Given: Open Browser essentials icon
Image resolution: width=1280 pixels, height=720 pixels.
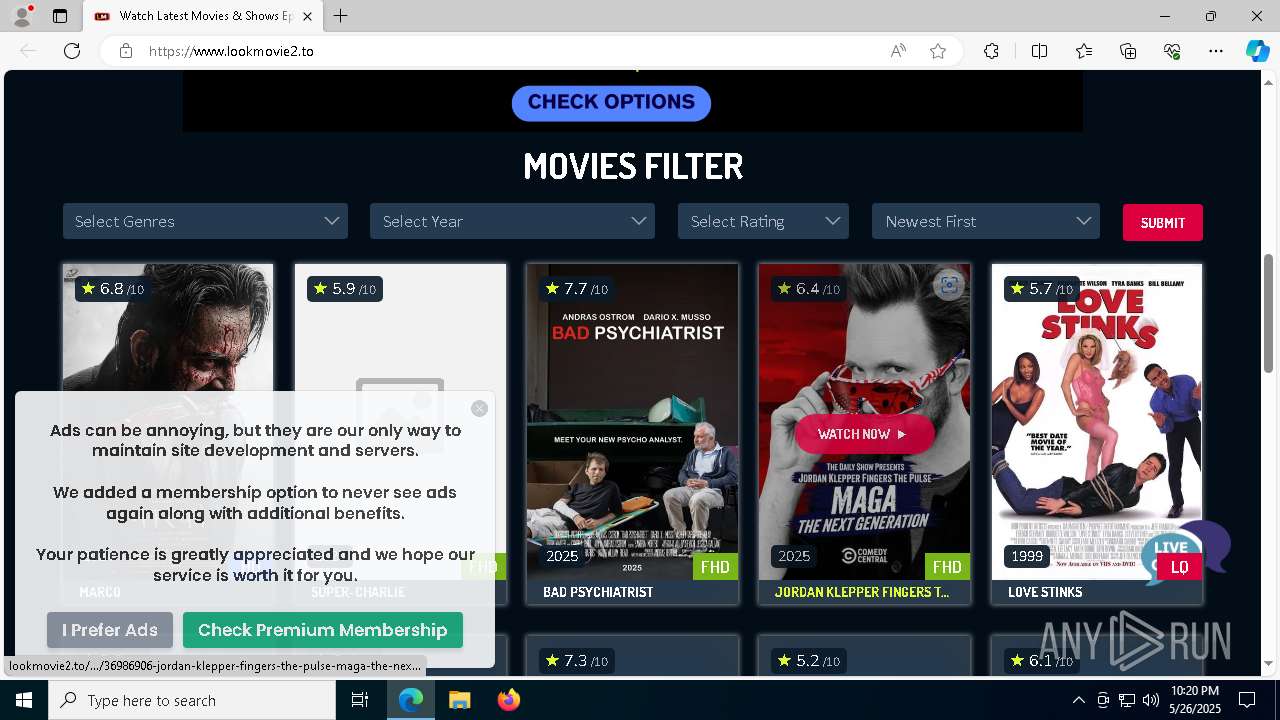Looking at the screenshot, I should click(x=1172, y=51).
